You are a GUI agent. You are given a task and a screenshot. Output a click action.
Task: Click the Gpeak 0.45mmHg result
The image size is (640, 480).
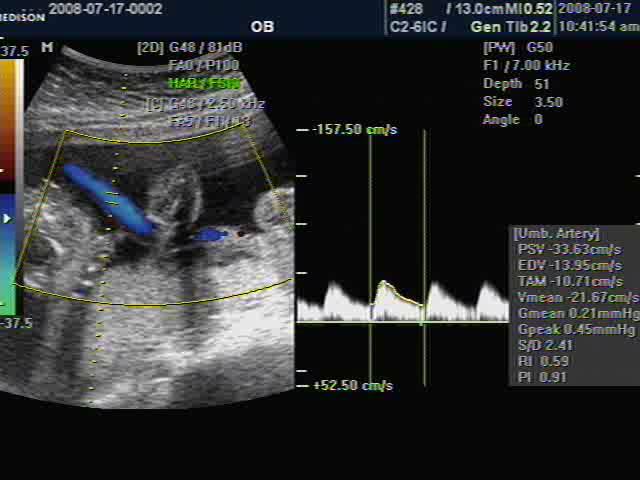pyautogui.click(x=577, y=329)
